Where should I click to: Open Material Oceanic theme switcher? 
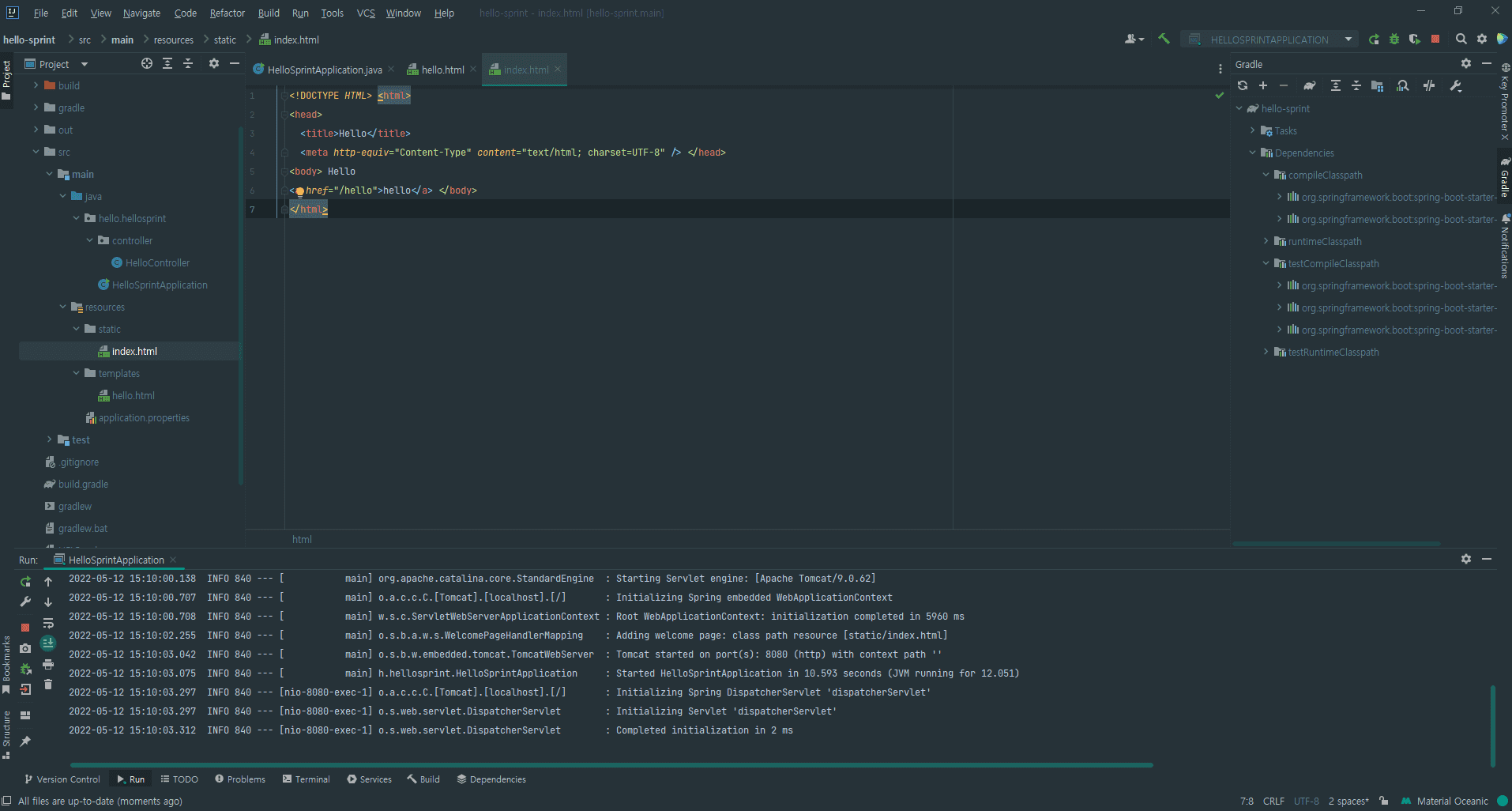coord(1452,801)
